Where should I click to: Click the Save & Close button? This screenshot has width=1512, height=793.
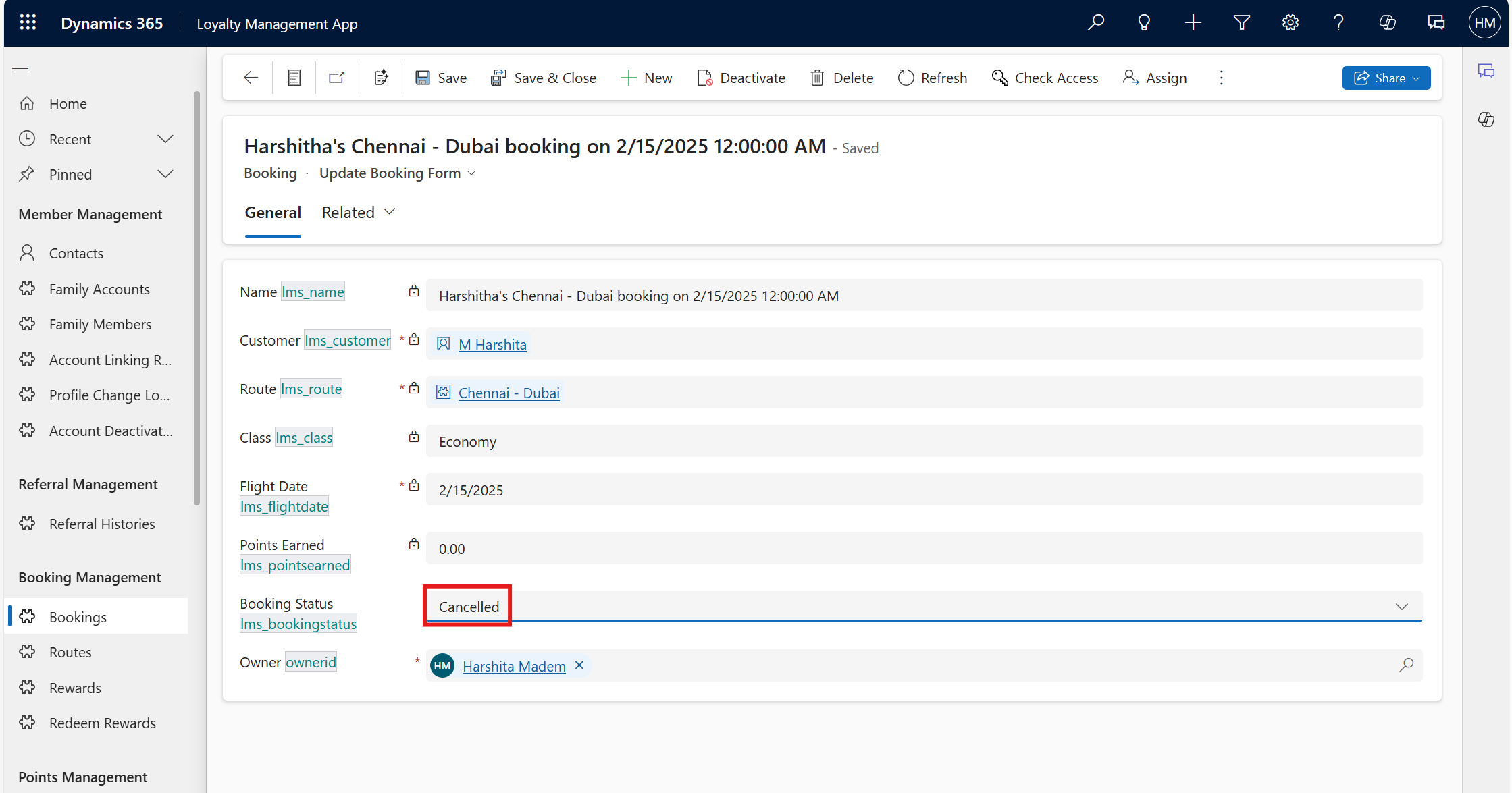click(544, 78)
